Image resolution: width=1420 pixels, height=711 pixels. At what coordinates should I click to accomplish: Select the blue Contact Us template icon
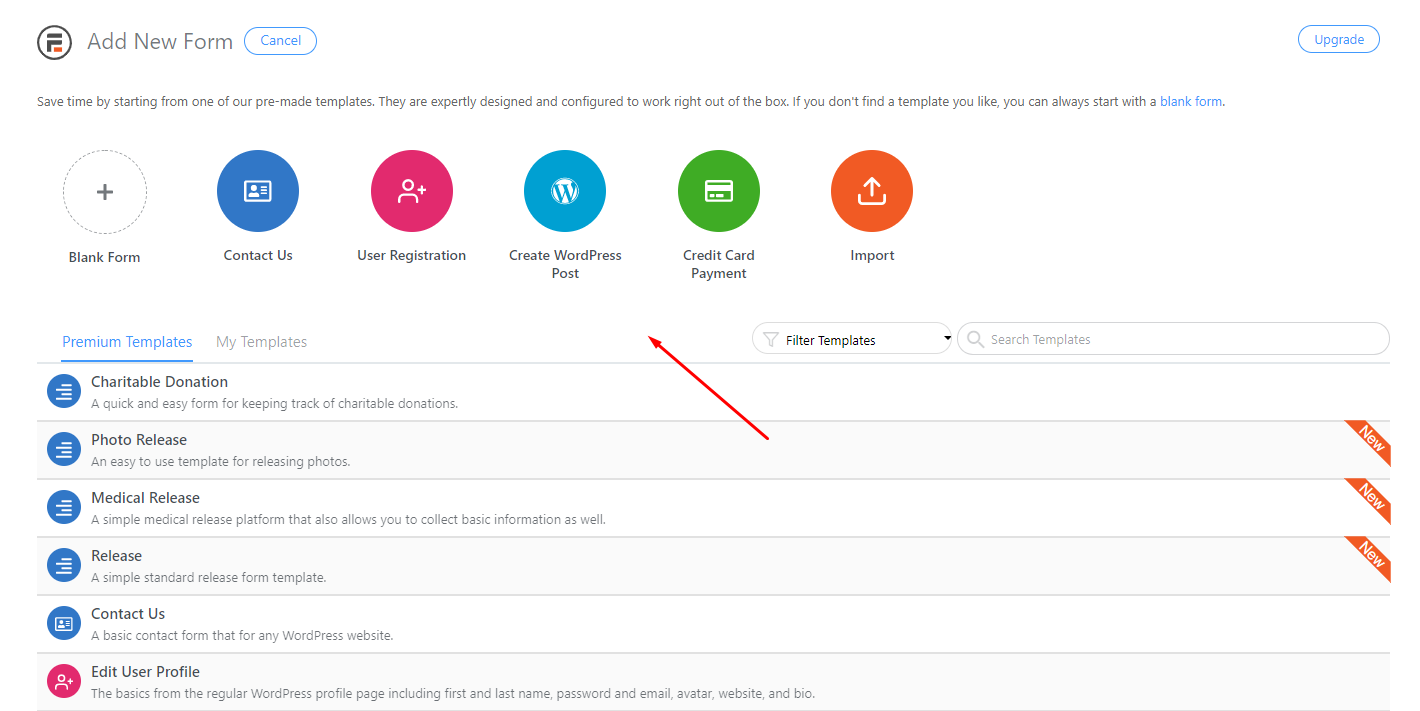point(258,191)
